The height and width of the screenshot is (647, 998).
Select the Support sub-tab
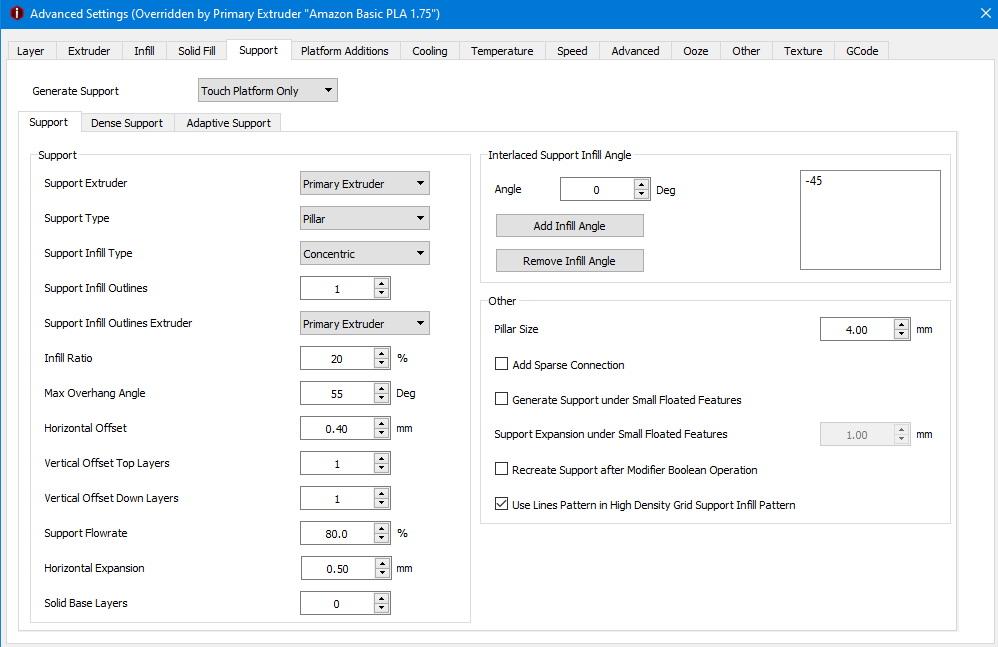click(49, 122)
